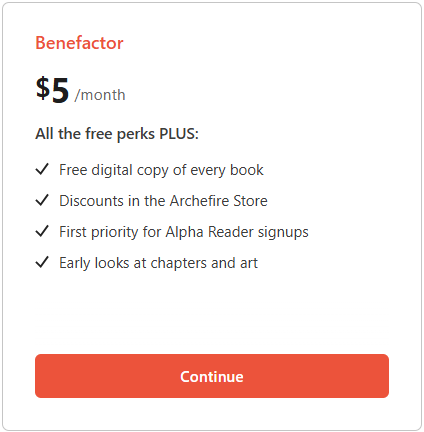Click the dollar sign in the price
424x432 pixels.
tap(43, 89)
